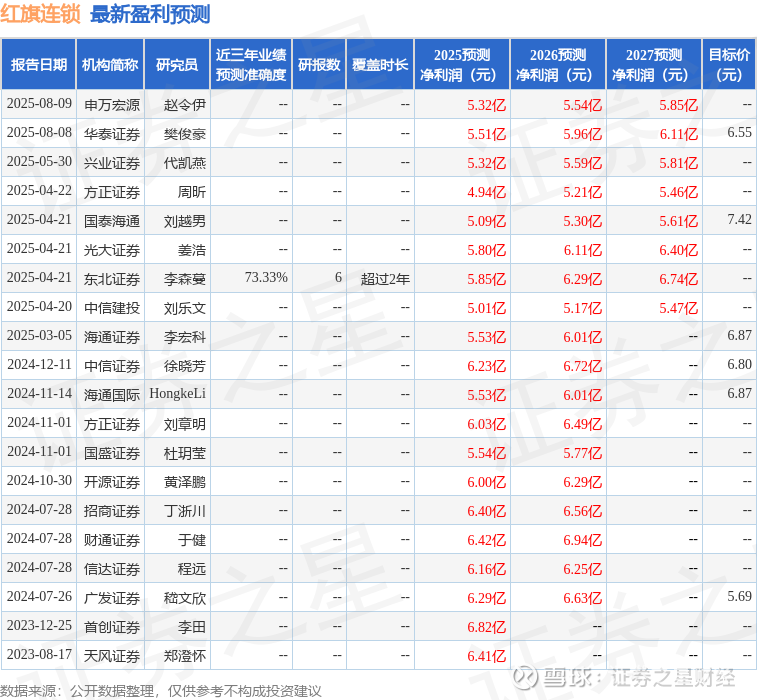Image resolution: width=757 pixels, height=700 pixels.
Task: Select the 中信建投 institution cell
Action: pyautogui.click(x=112, y=308)
